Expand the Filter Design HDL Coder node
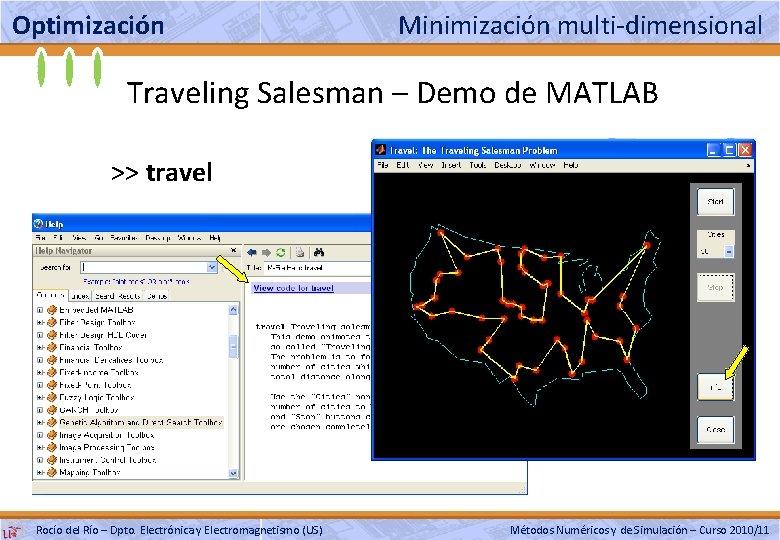 [x=40, y=335]
